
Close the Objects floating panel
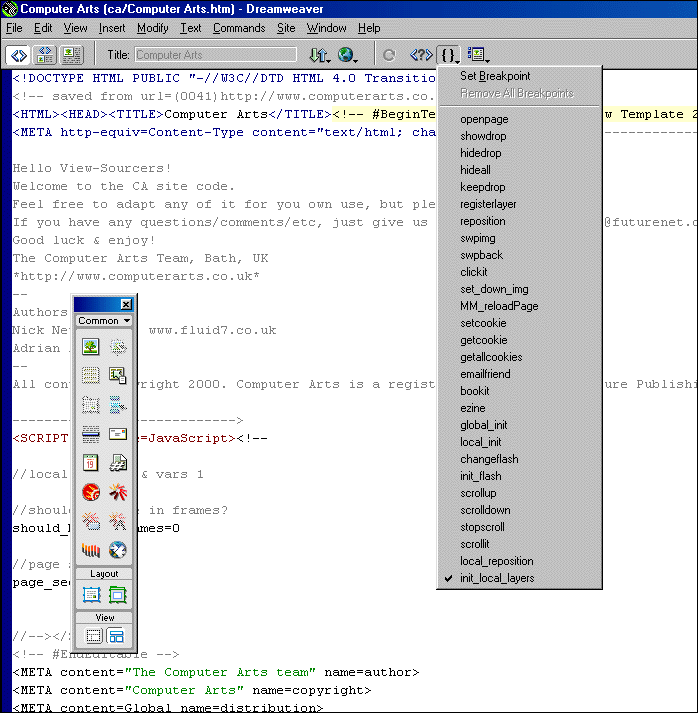(126, 304)
